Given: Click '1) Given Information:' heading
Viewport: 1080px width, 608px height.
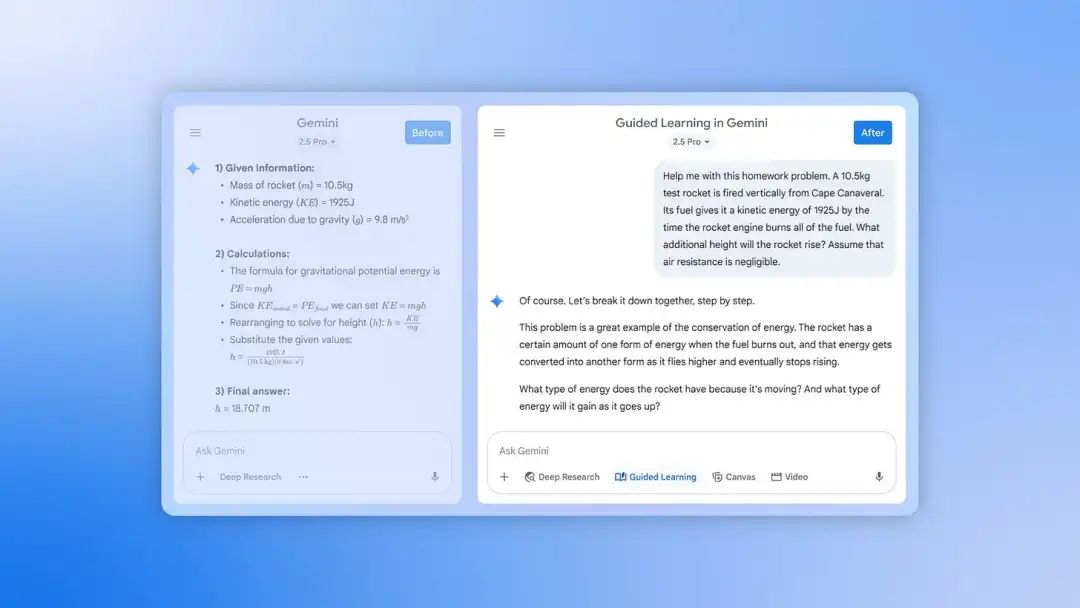Looking at the screenshot, I should (x=264, y=168).
